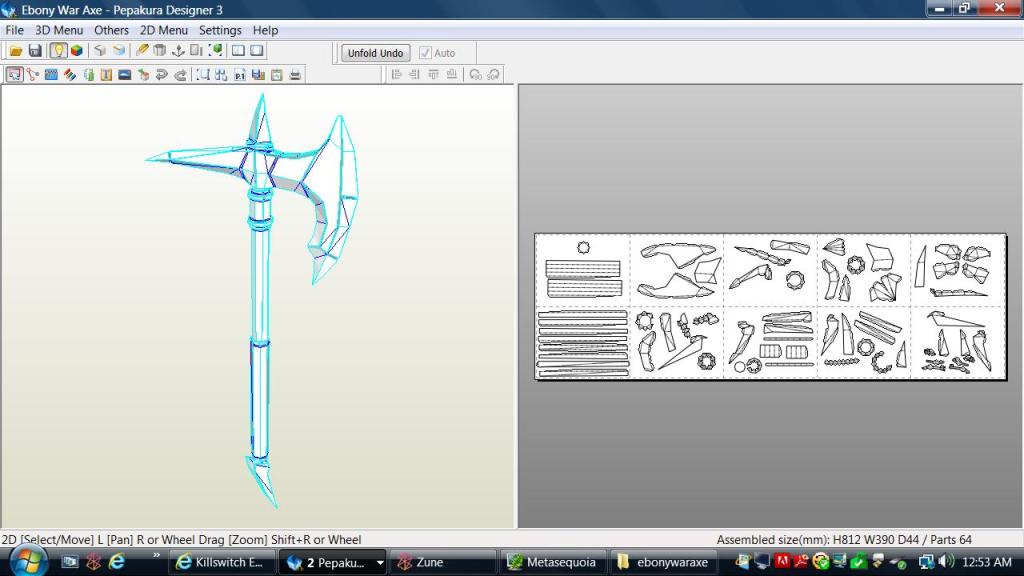Click the P.1 page number icon
Screen dimensions: 1024x576
coord(240,75)
